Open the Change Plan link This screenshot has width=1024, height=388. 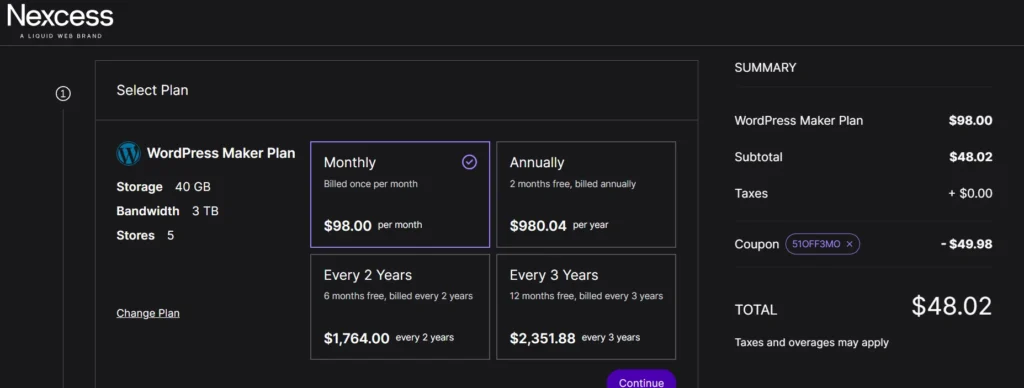148,313
